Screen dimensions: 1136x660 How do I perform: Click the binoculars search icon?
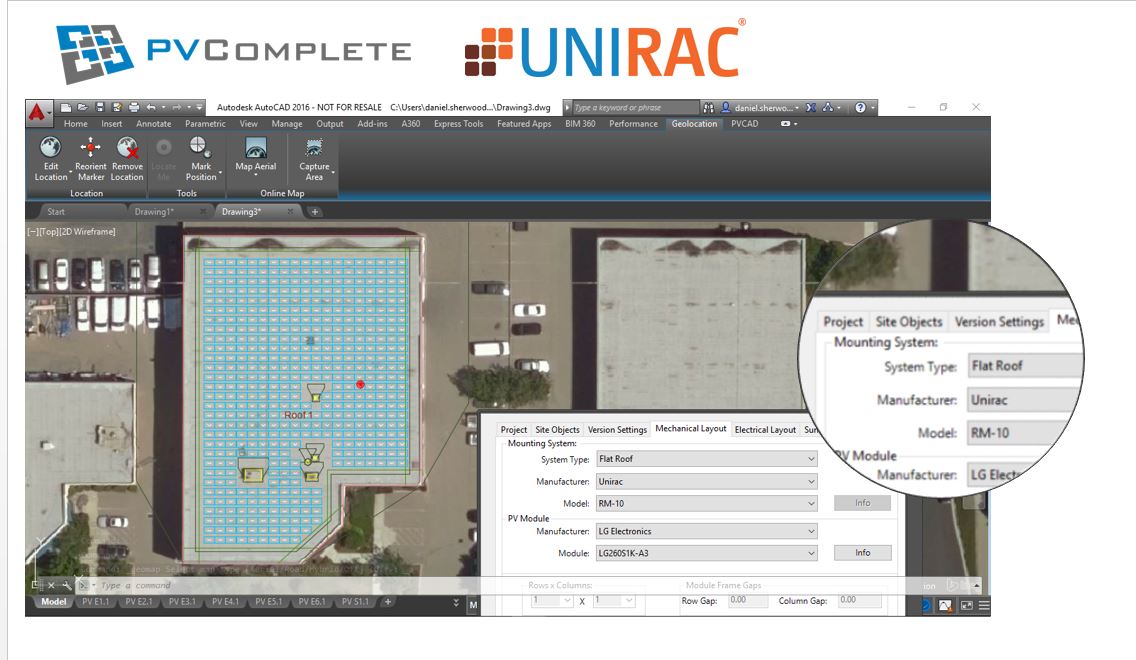click(709, 107)
